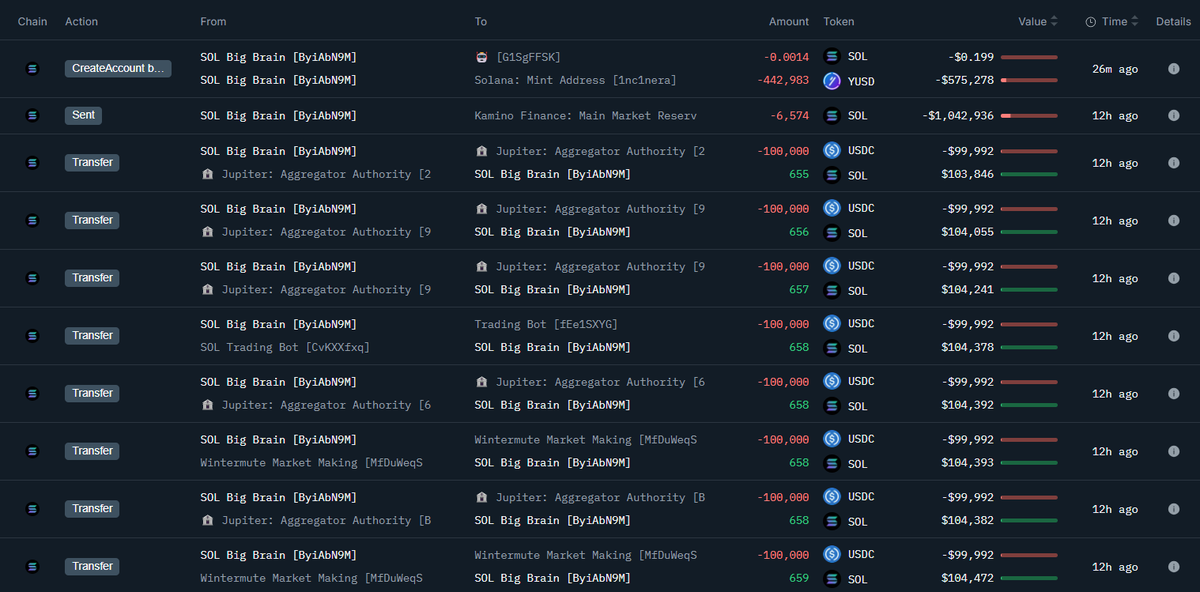Open Kamino Finance: Main Market Reserv link

586,116
